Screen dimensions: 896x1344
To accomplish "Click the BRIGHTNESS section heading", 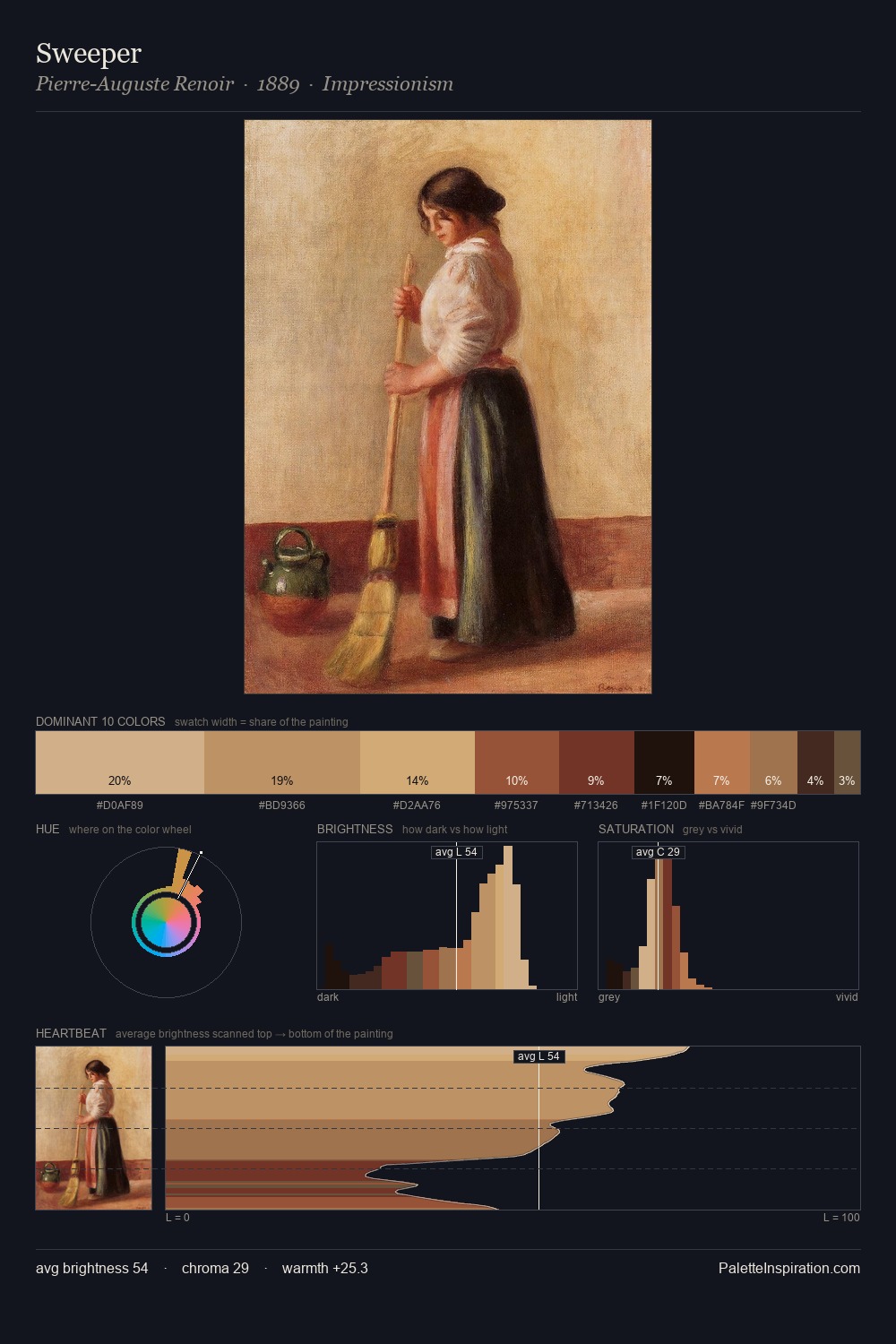I will pyautogui.click(x=355, y=829).
